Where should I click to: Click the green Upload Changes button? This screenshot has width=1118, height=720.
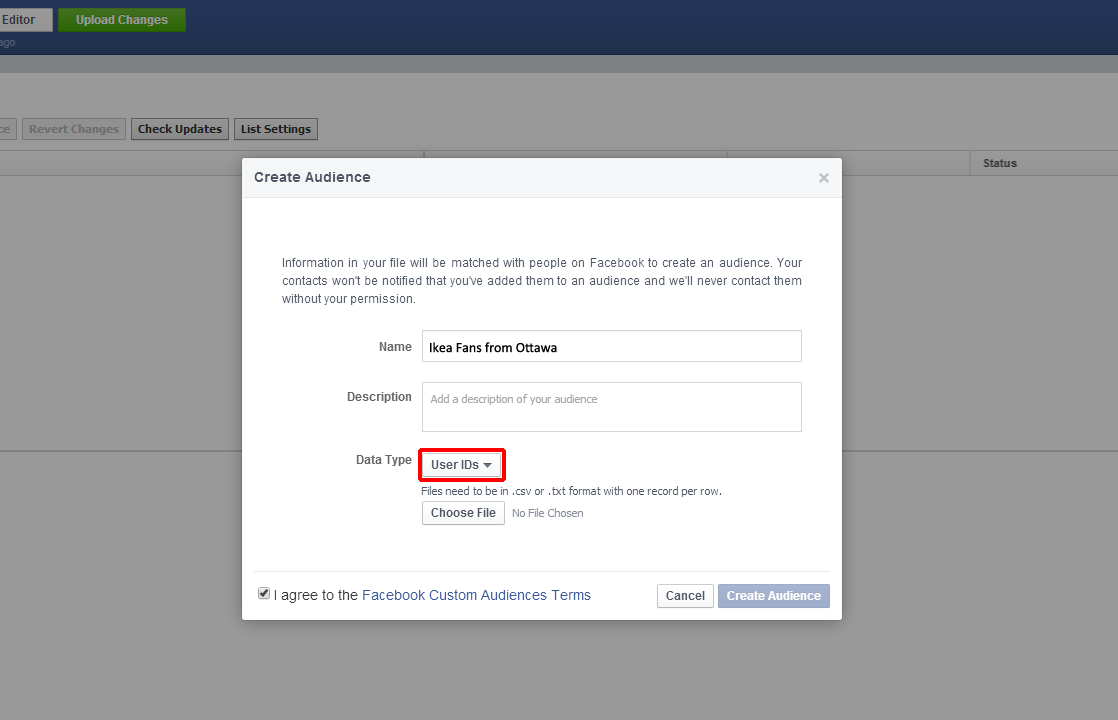122,20
